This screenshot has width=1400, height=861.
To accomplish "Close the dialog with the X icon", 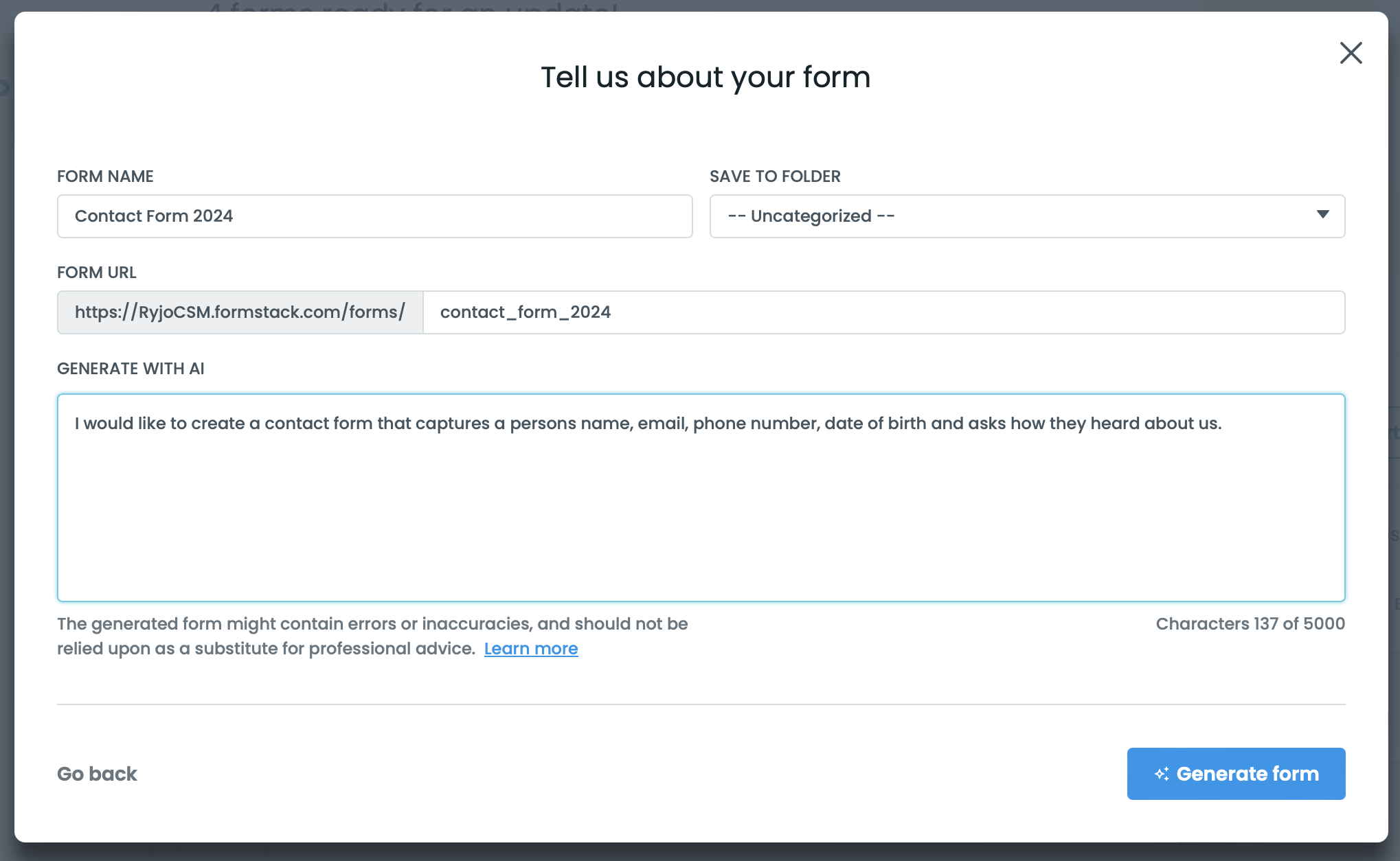I will pyautogui.click(x=1351, y=53).
